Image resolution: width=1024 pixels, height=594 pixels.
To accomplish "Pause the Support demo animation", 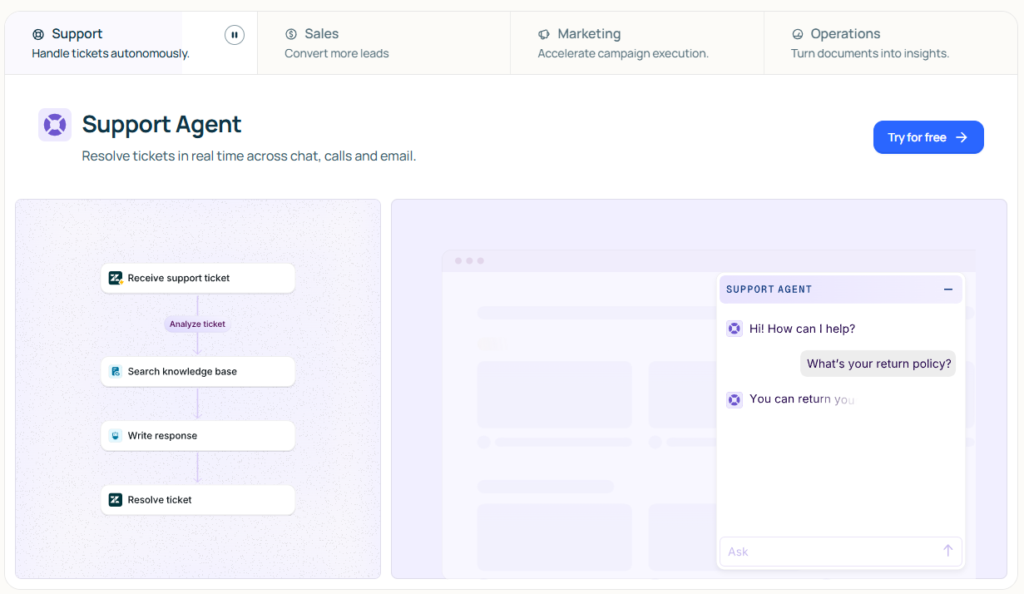I will pyautogui.click(x=234, y=33).
